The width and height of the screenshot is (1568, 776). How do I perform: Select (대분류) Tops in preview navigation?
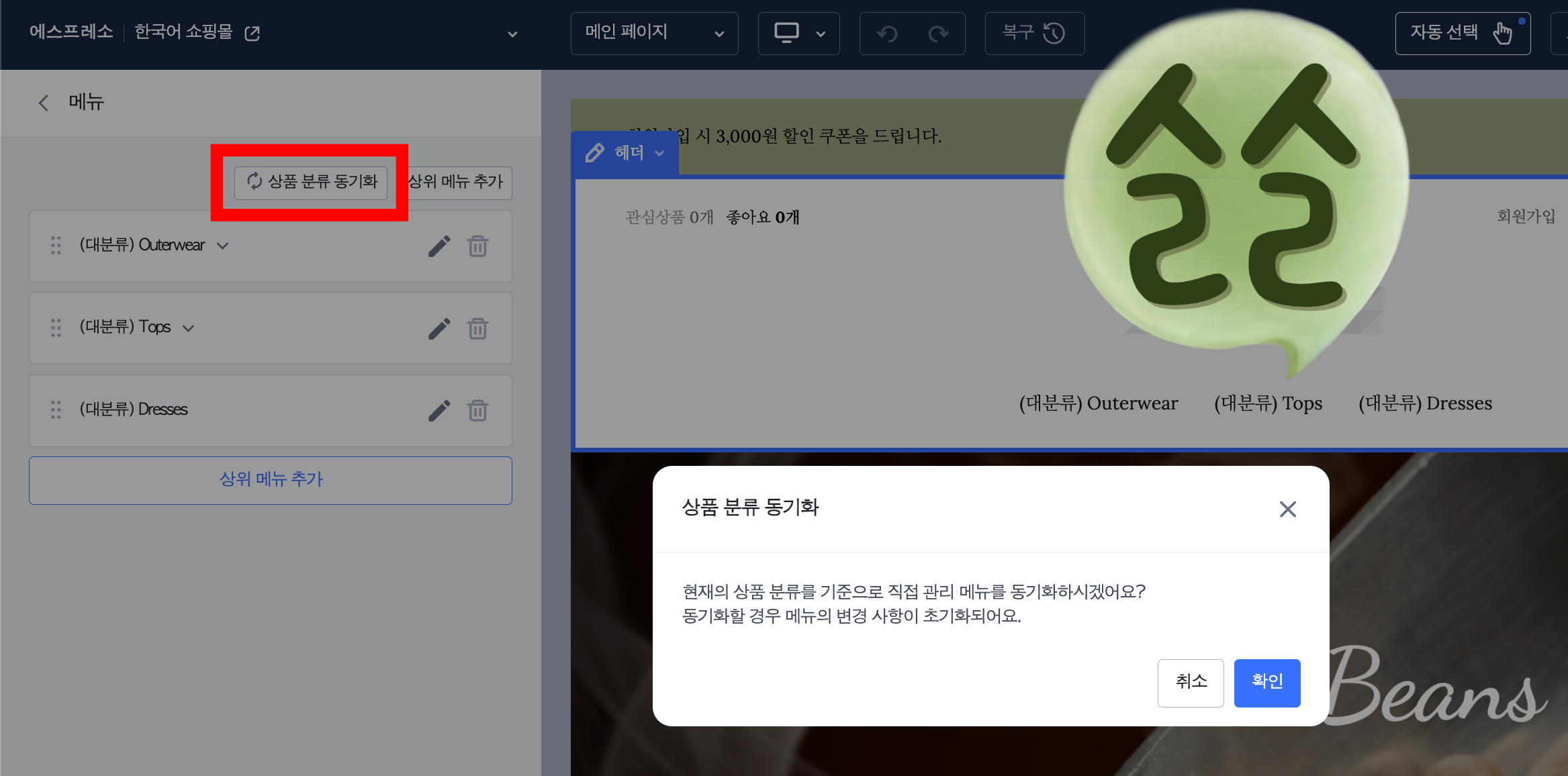pos(1268,403)
